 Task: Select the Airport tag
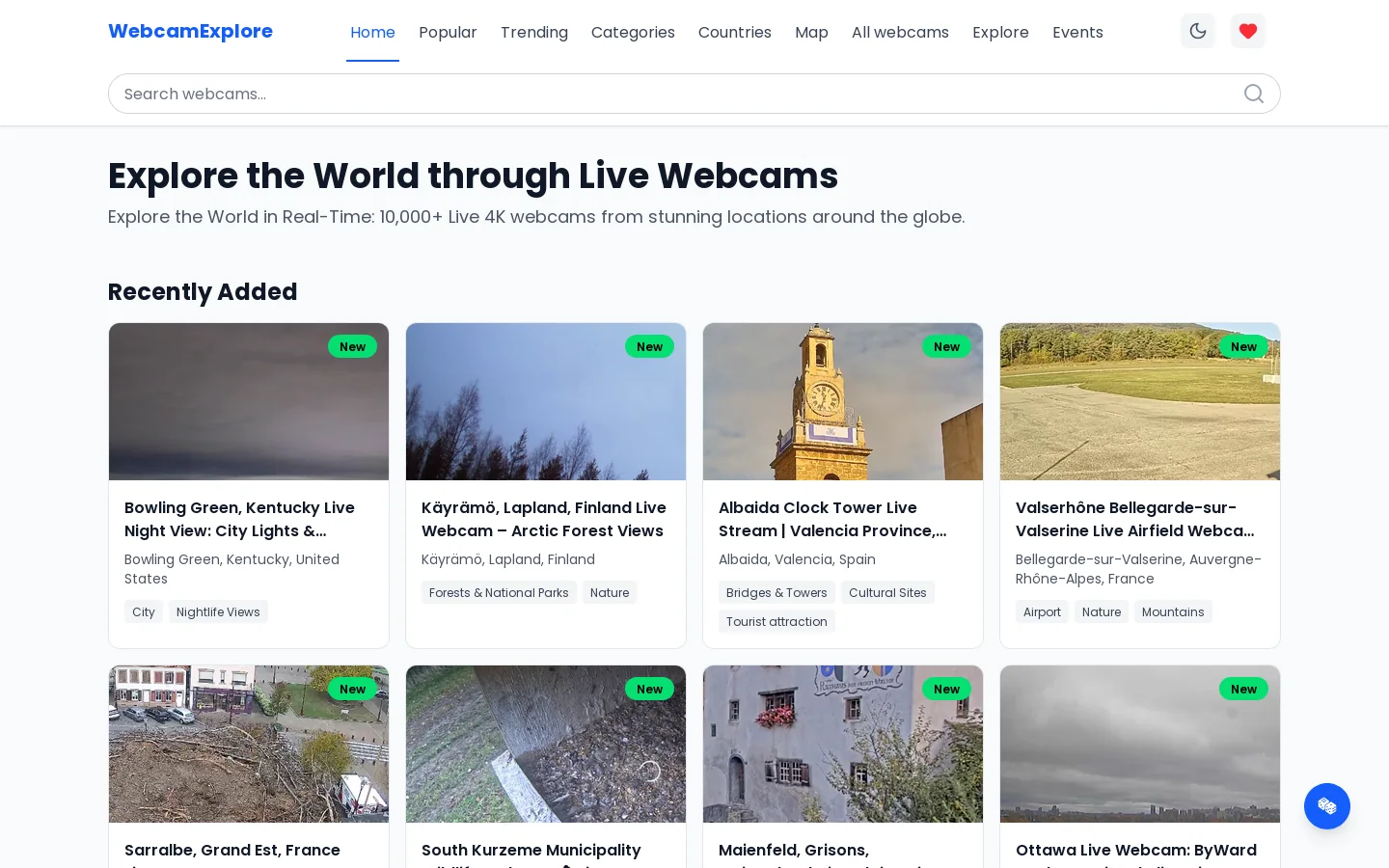point(1042,611)
